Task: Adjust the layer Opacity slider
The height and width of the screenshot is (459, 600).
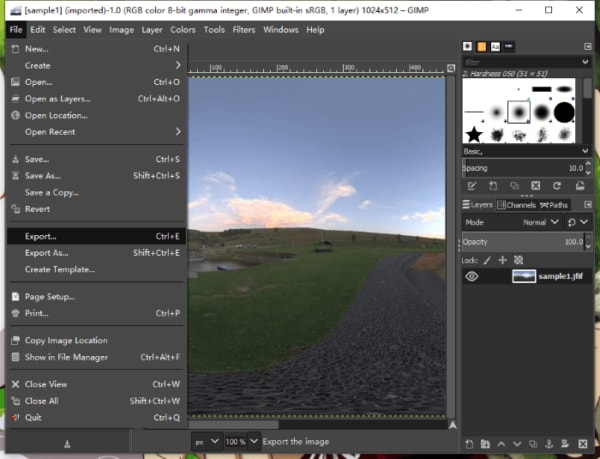Action: (523, 242)
